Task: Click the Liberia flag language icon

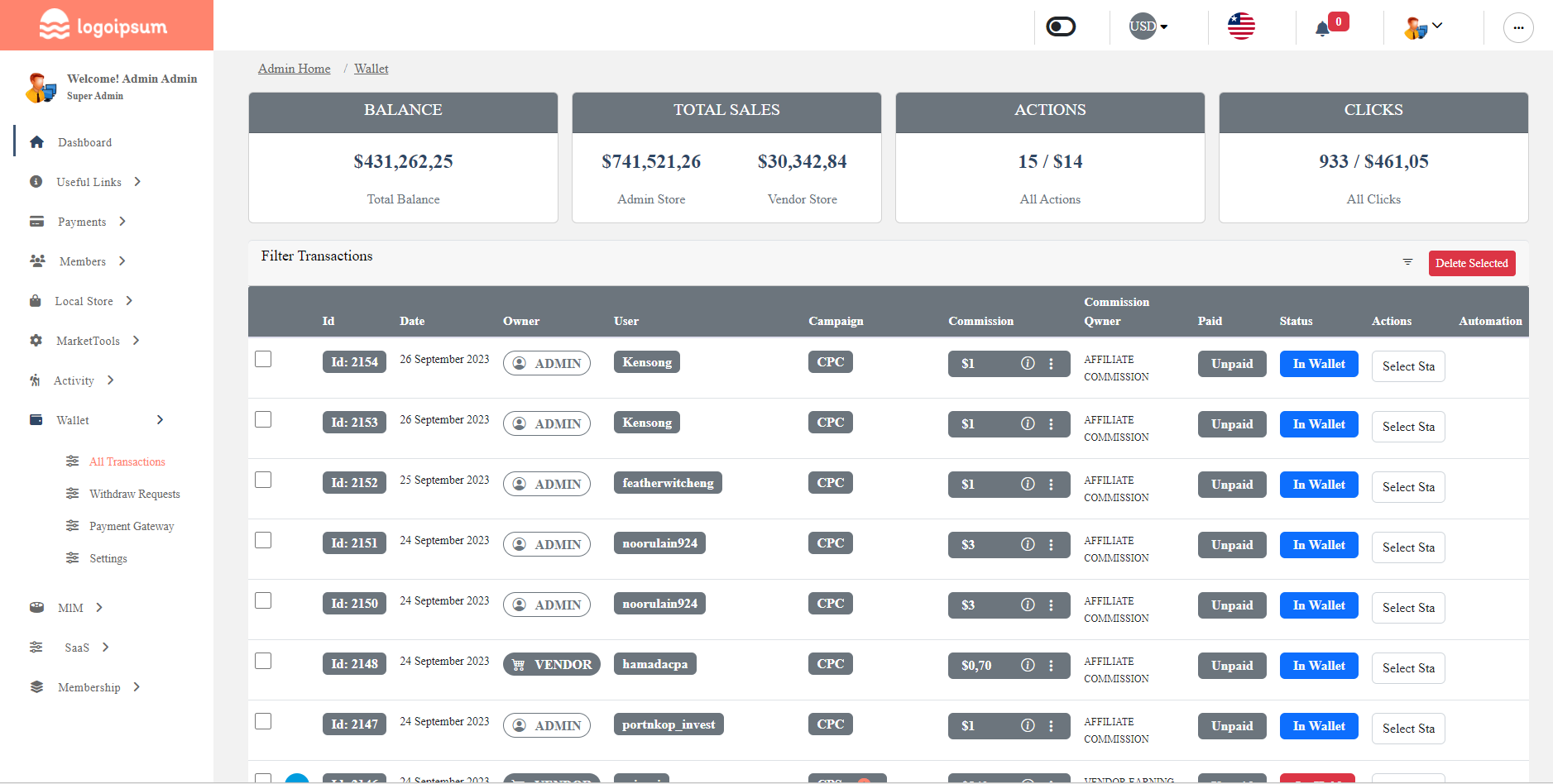Action: pos(1240,26)
